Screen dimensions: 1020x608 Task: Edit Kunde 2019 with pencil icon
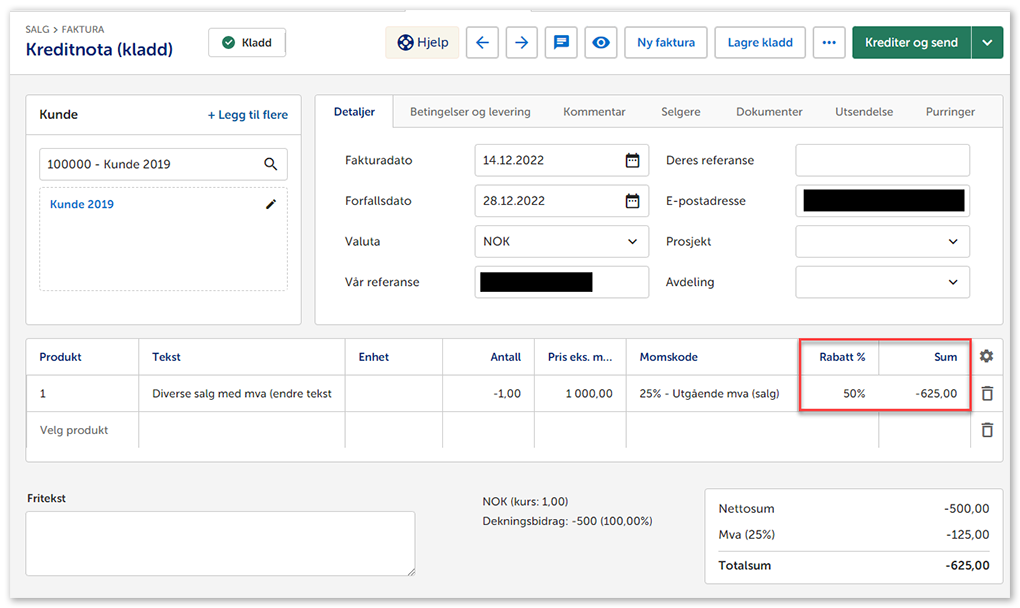point(270,204)
